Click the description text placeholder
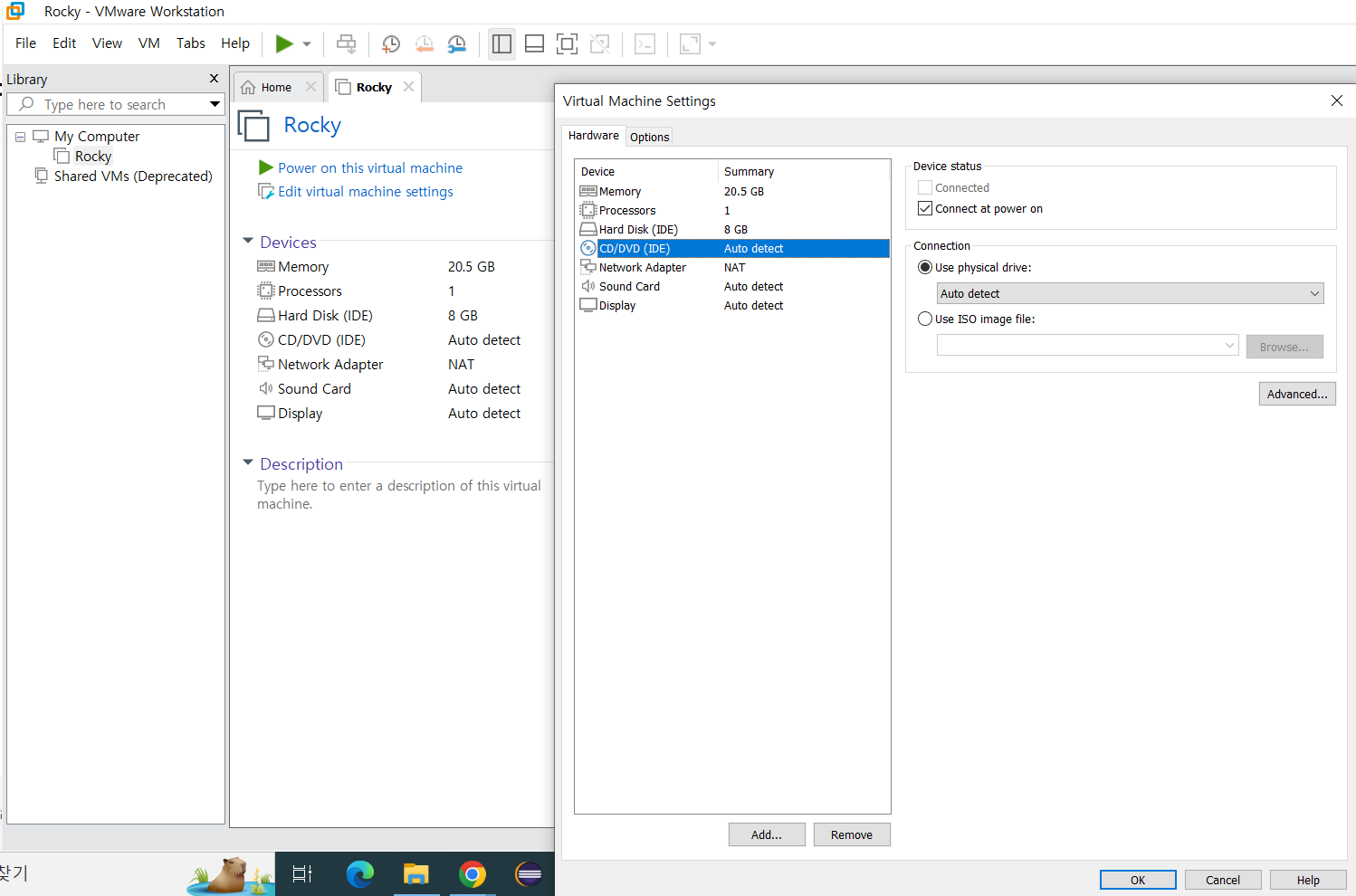 pyautogui.click(x=399, y=494)
